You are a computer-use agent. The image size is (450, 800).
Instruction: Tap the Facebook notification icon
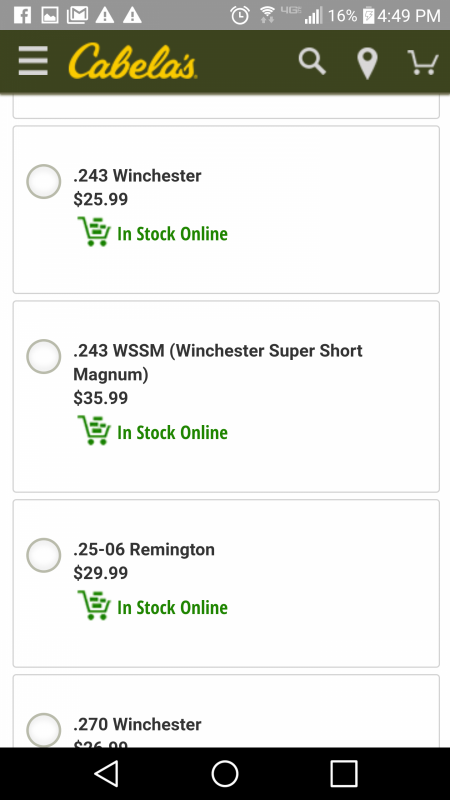click(x=22, y=15)
